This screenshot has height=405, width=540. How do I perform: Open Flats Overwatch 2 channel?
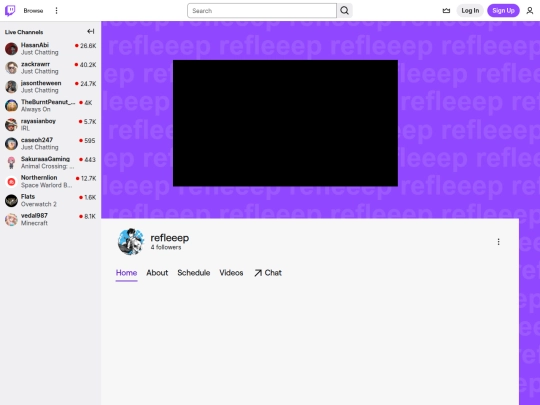coord(51,200)
